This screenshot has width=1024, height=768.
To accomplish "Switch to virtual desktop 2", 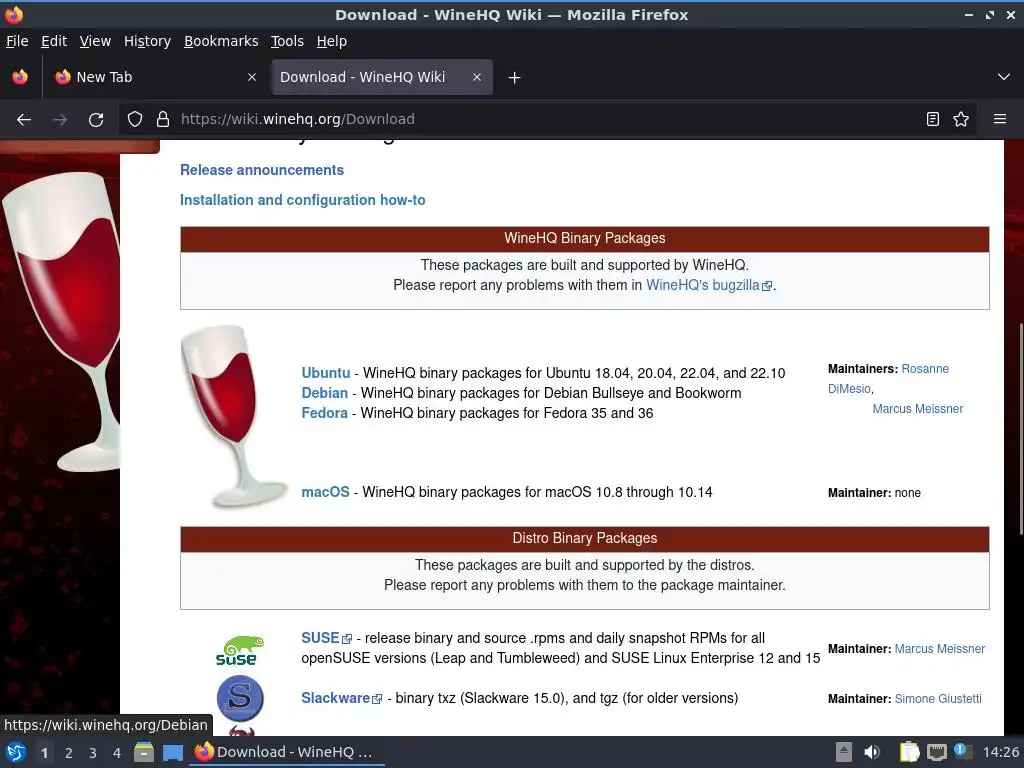I will pos(69,753).
